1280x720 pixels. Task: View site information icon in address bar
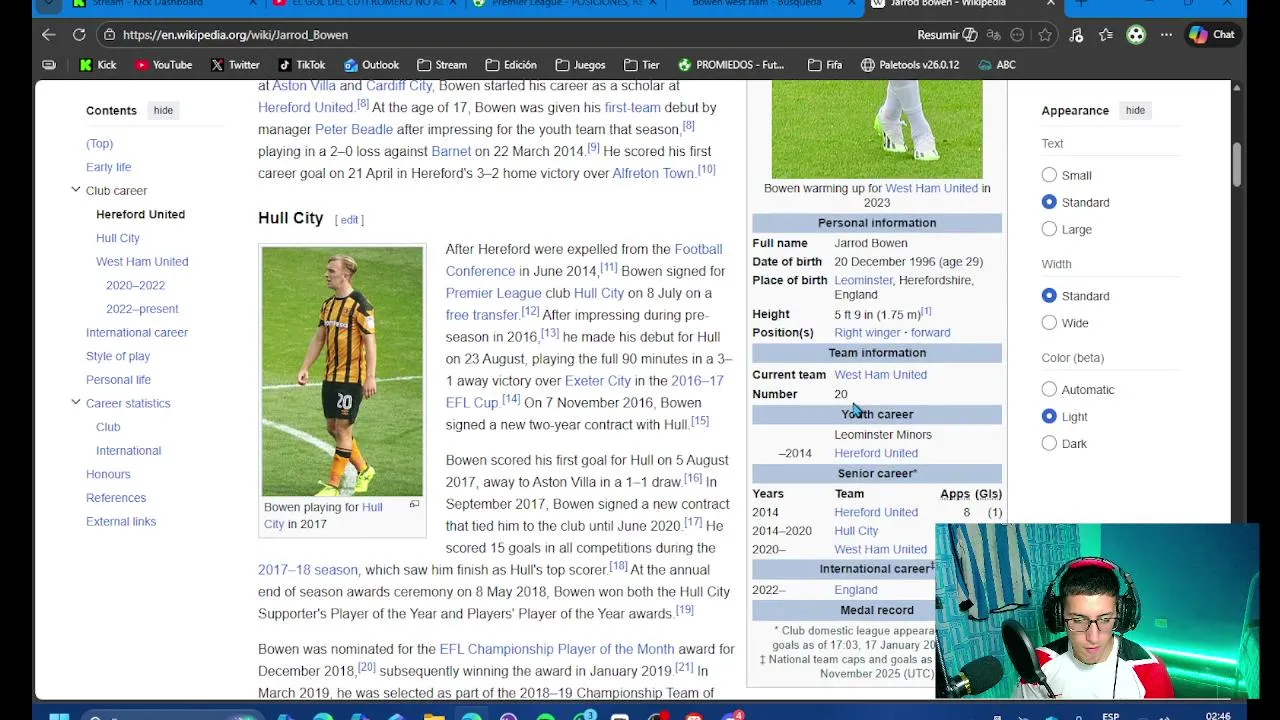pos(109,34)
